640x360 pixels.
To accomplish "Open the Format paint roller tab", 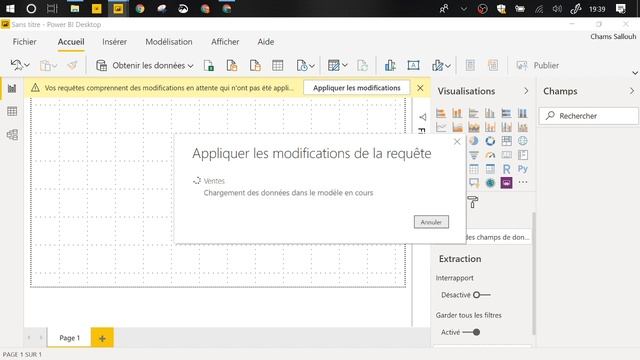I will [472, 202].
